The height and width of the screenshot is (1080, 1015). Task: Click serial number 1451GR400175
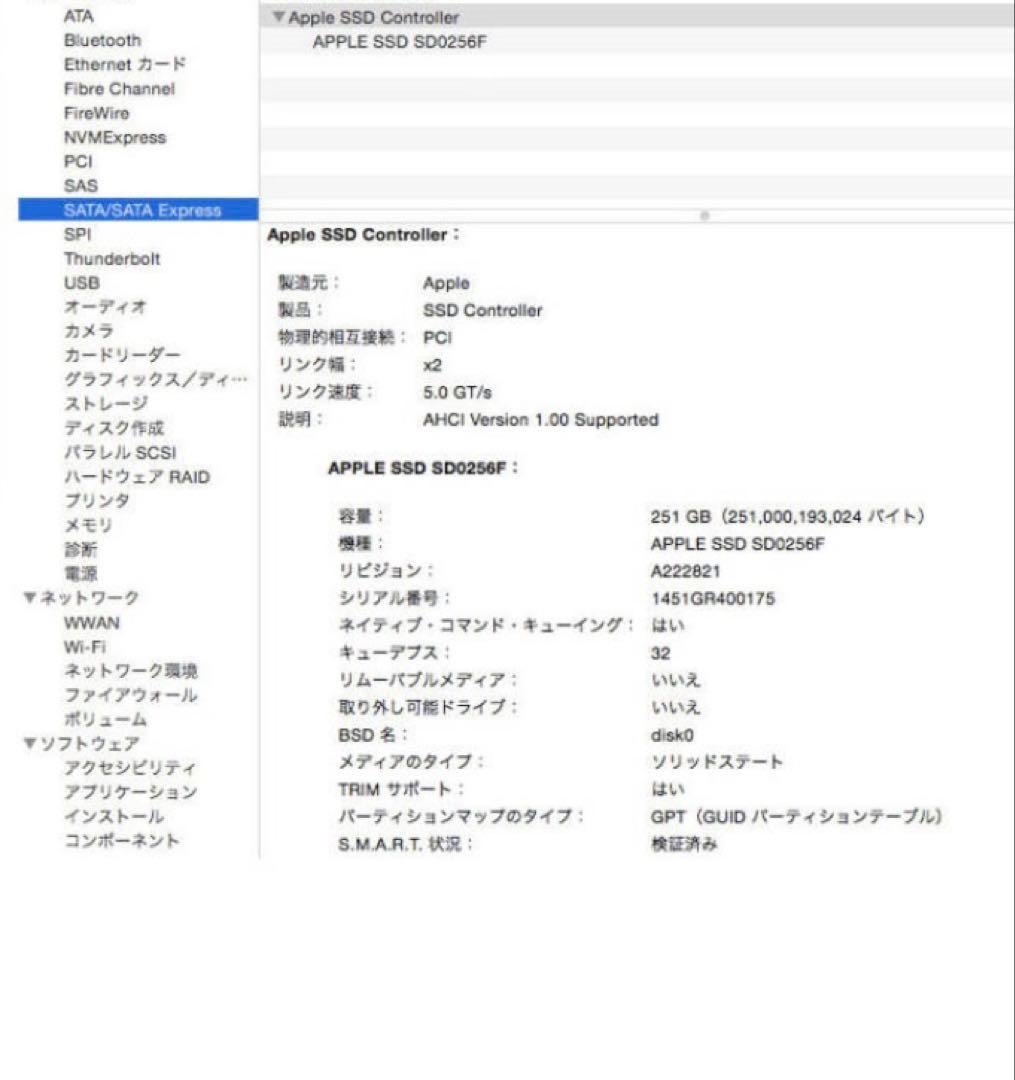[713, 599]
